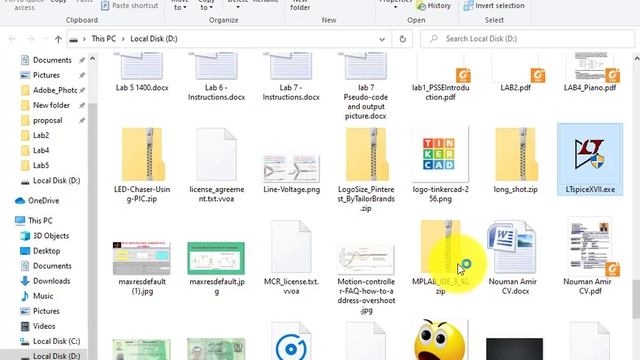
Task: Open Videos under This PC
Action: click(x=44, y=326)
